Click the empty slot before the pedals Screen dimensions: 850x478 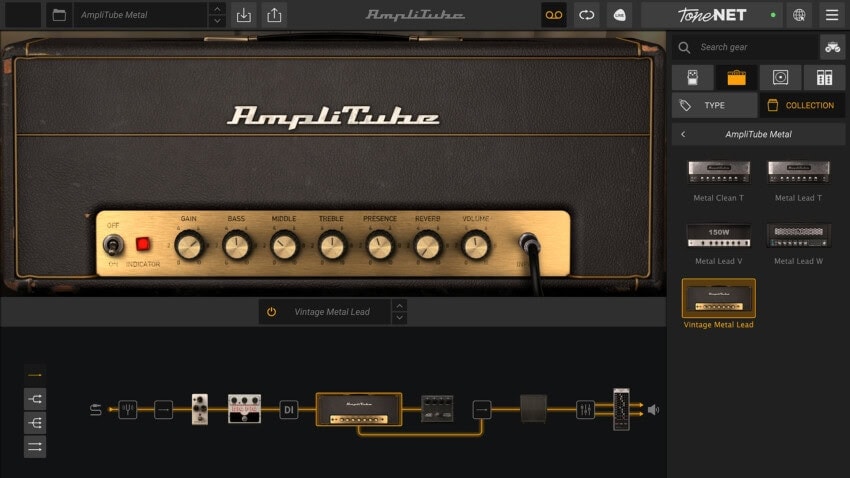click(x=163, y=410)
